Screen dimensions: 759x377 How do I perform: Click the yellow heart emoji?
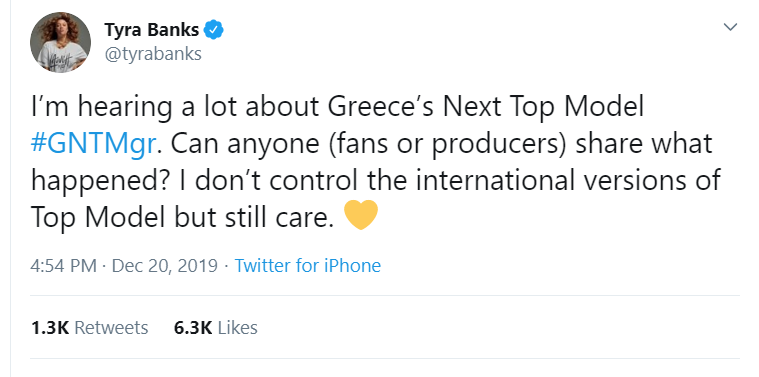point(361,214)
